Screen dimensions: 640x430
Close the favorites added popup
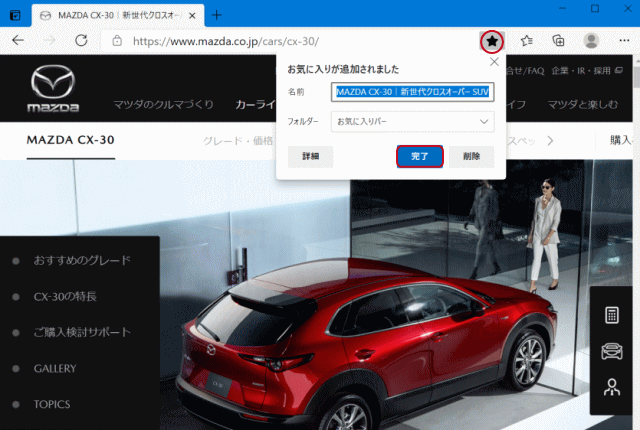(x=494, y=62)
